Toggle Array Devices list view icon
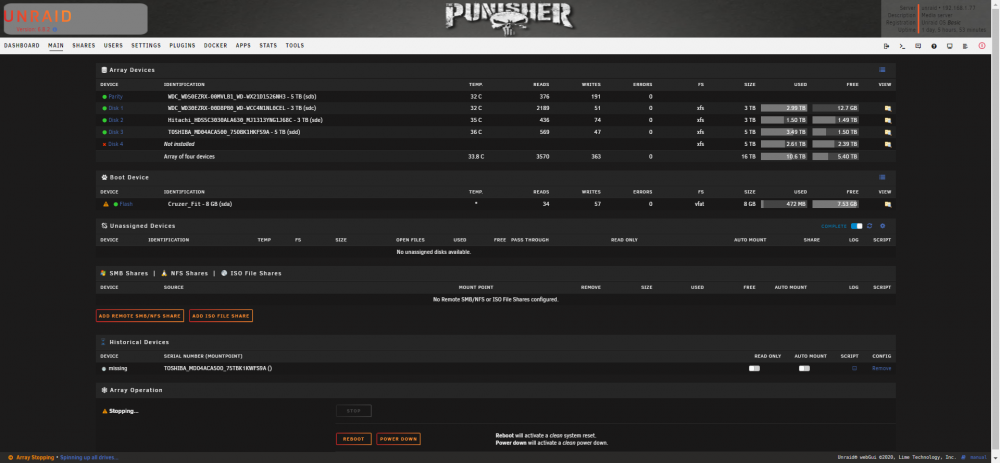This screenshot has height=463, width=1000. point(882,70)
